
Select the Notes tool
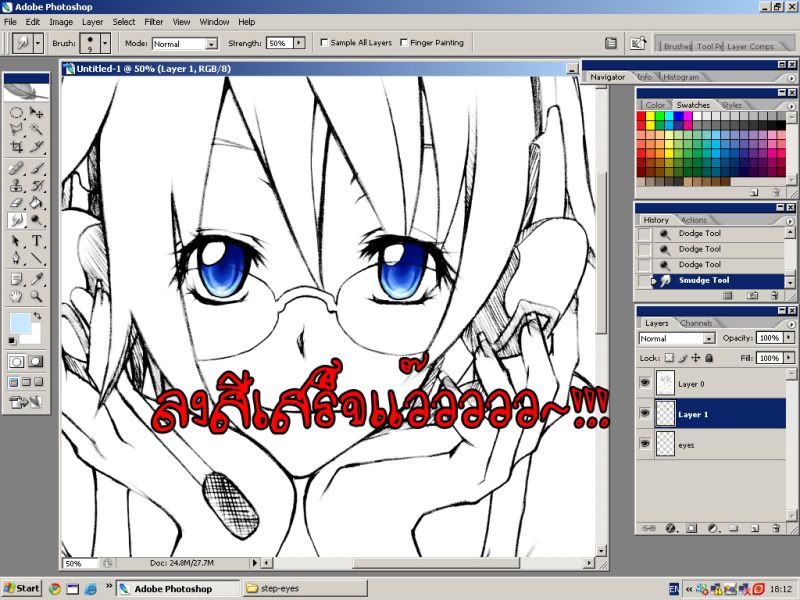(16, 279)
